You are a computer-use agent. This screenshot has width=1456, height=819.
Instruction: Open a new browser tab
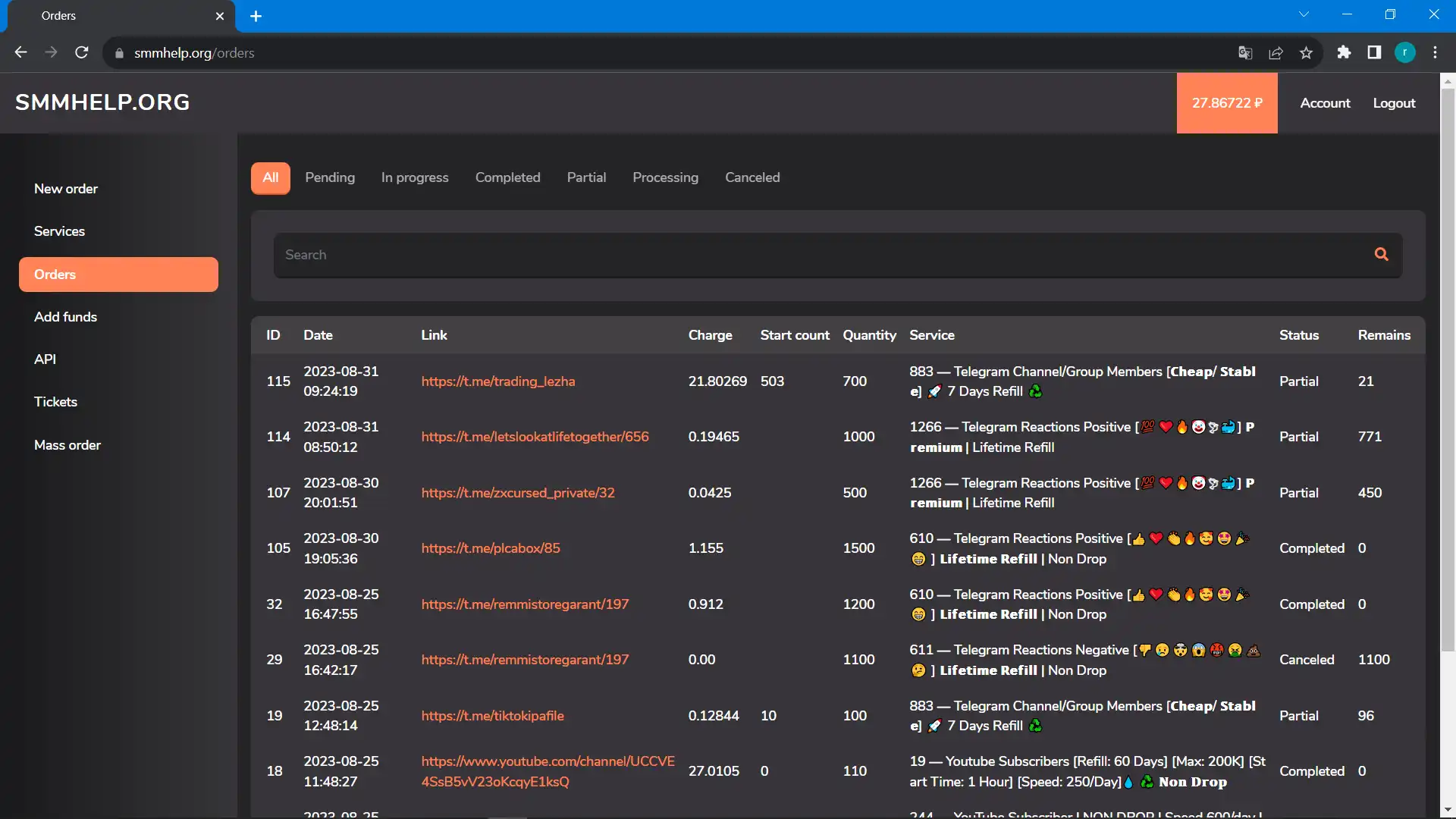[256, 16]
